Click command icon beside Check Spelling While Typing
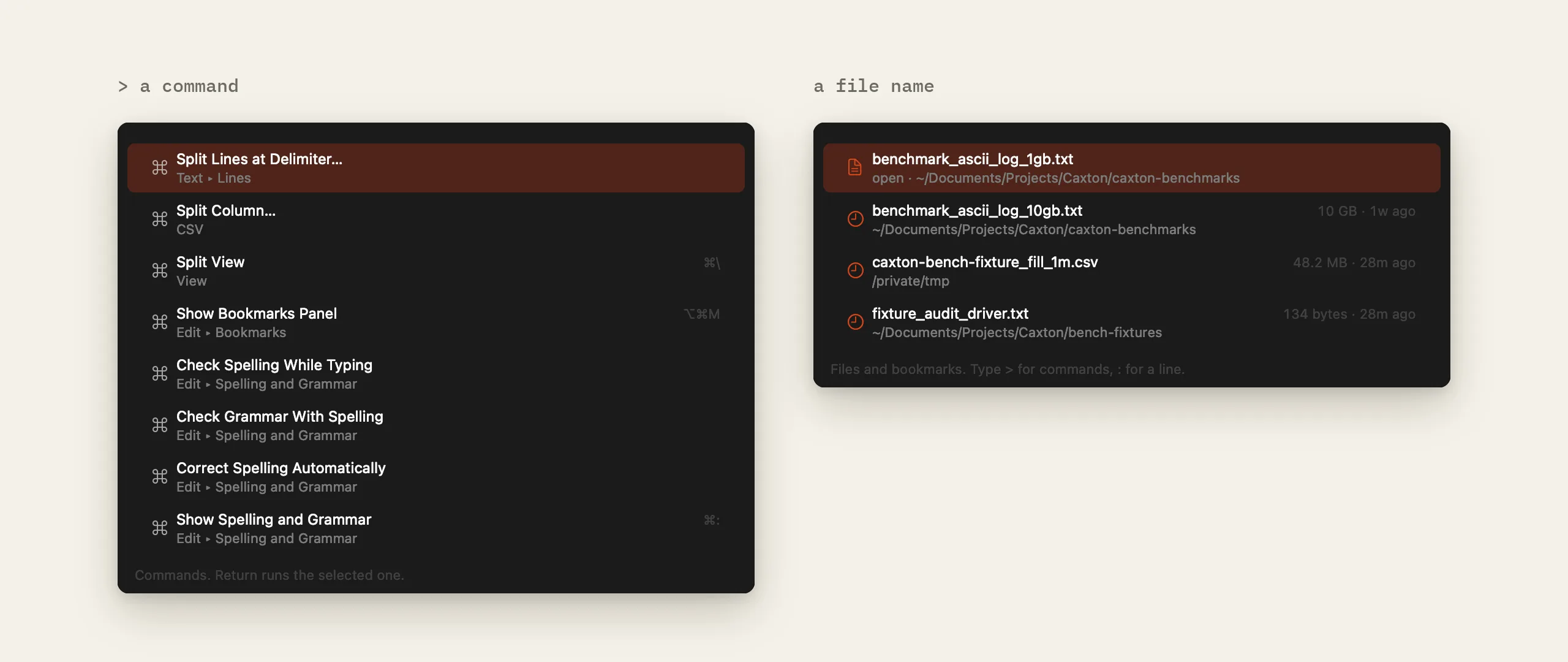Image resolution: width=1568 pixels, height=662 pixels. coord(160,373)
